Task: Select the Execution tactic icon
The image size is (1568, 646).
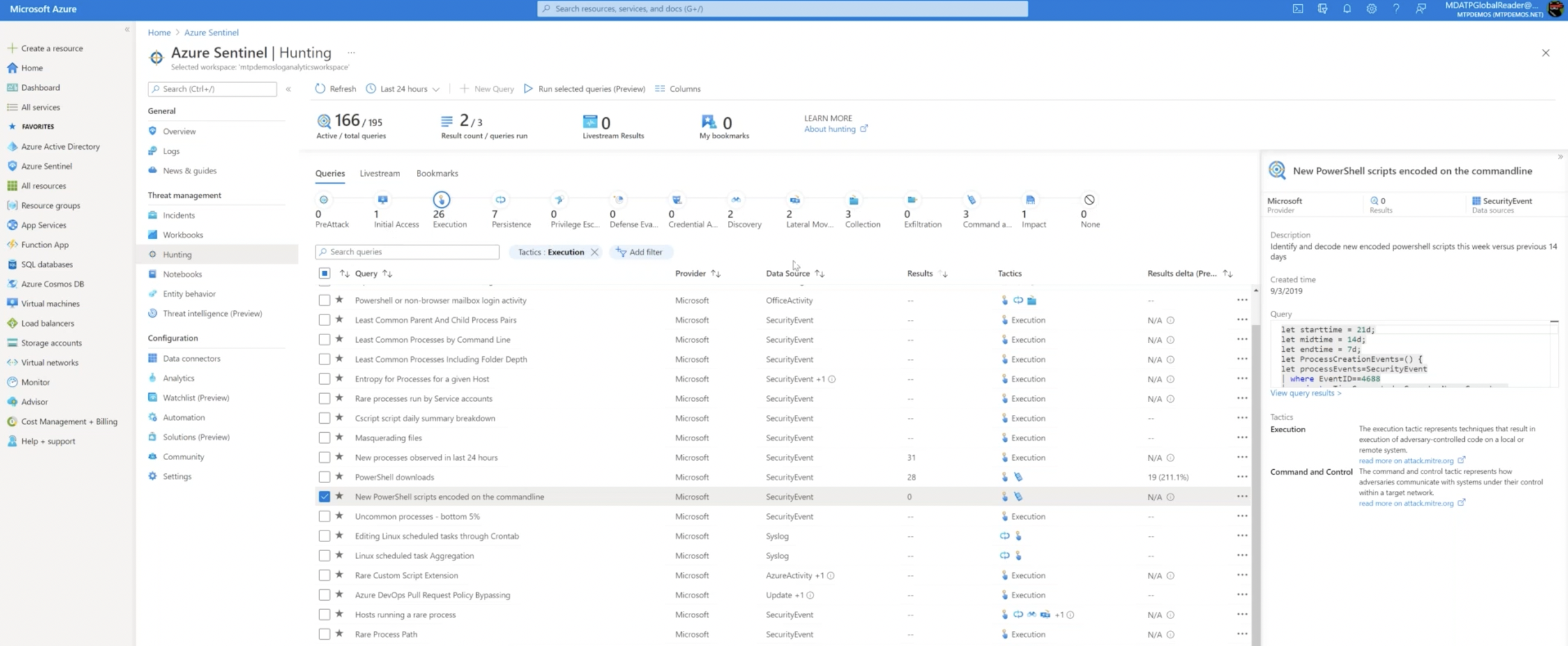Action: click(441, 200)
